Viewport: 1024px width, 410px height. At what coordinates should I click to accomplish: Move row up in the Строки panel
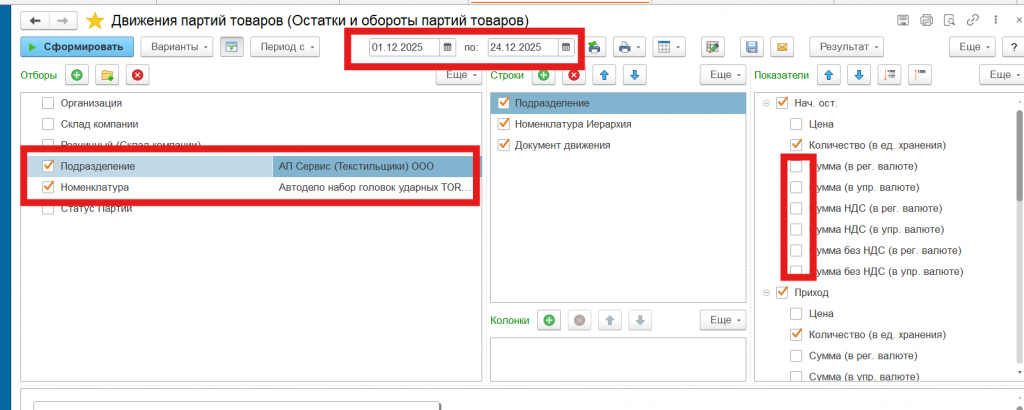pos(604,75)
